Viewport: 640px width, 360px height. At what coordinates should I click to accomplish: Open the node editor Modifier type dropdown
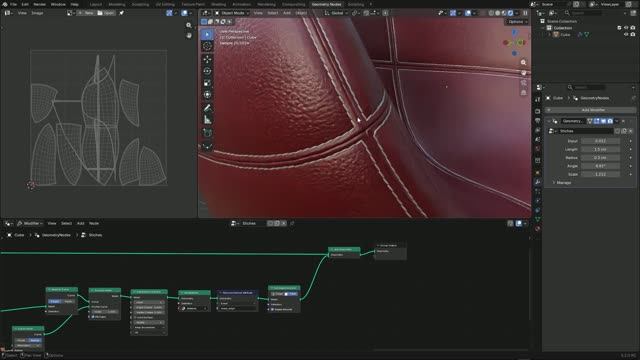(x=31, y=223)
